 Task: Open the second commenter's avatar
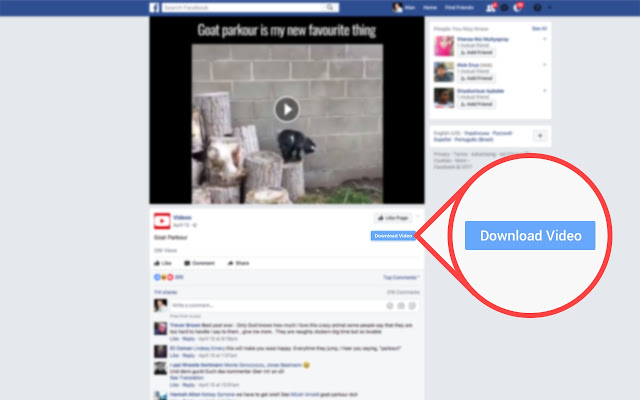point(160,351)
